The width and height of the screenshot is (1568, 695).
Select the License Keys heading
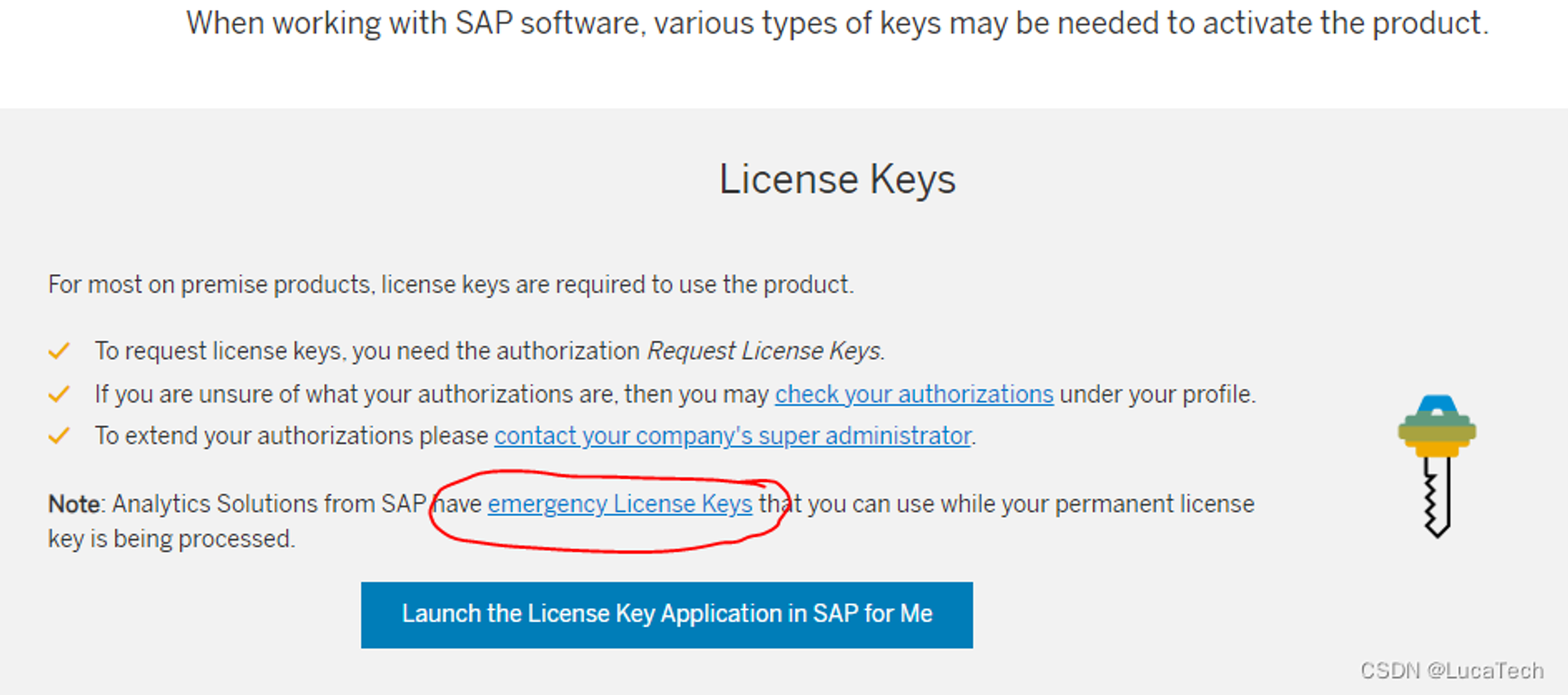point(837,179)
